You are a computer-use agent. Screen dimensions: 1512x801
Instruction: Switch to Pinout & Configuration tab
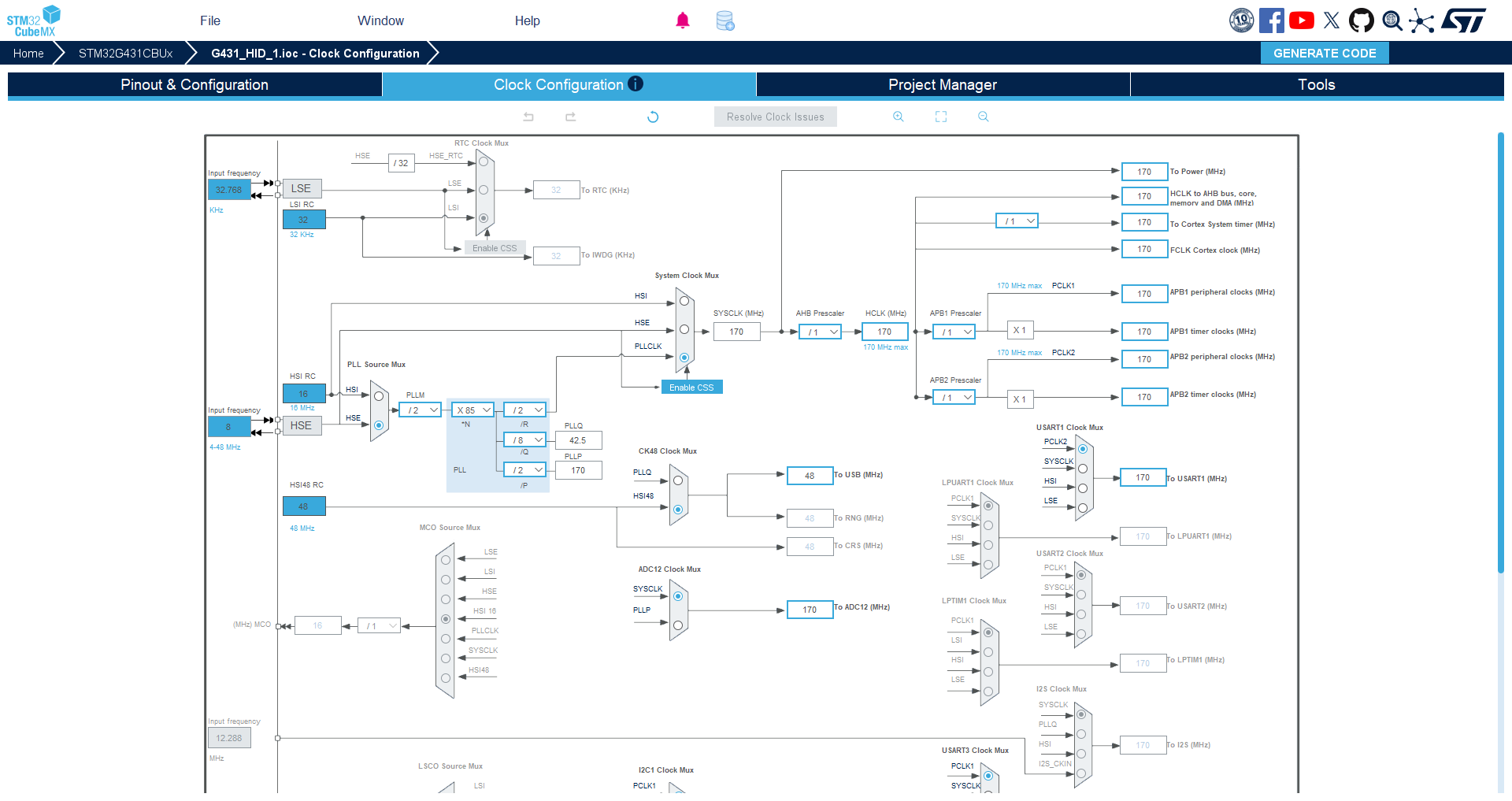click(195, 84)
